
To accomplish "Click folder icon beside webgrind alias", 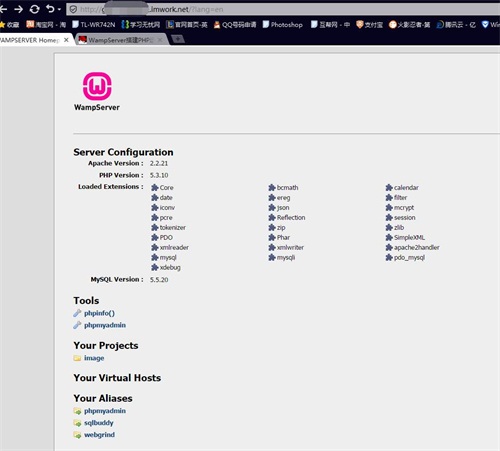I will tap(77, 435).
